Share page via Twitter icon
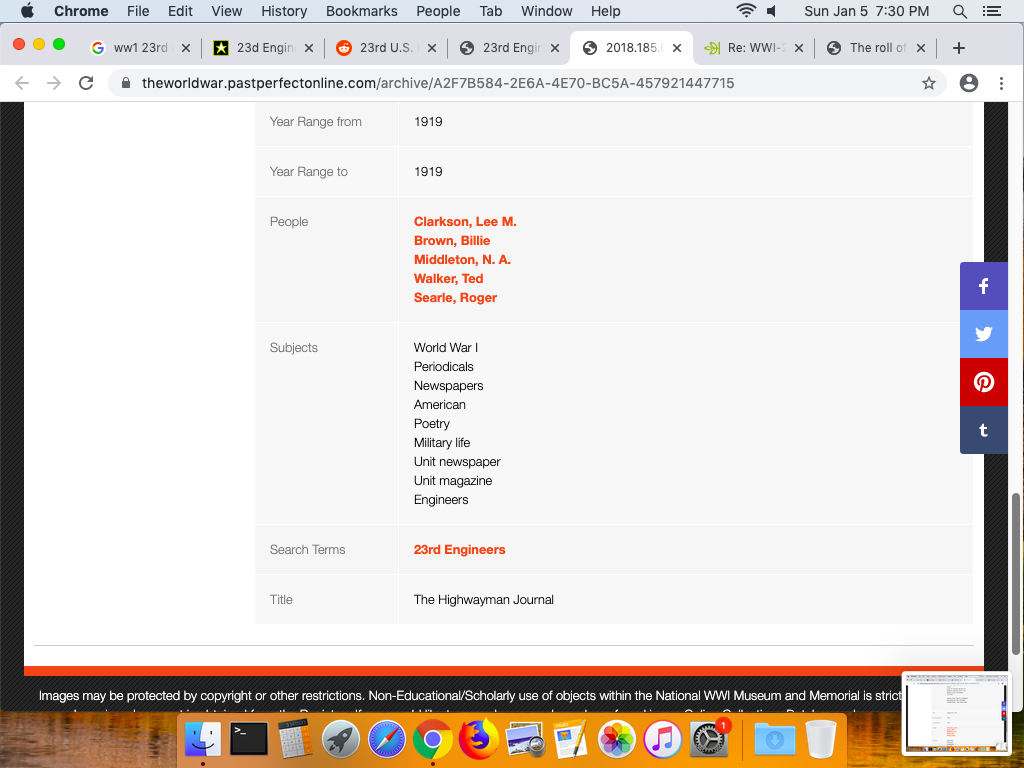1024x768 pixels. [x=984, y=334]
